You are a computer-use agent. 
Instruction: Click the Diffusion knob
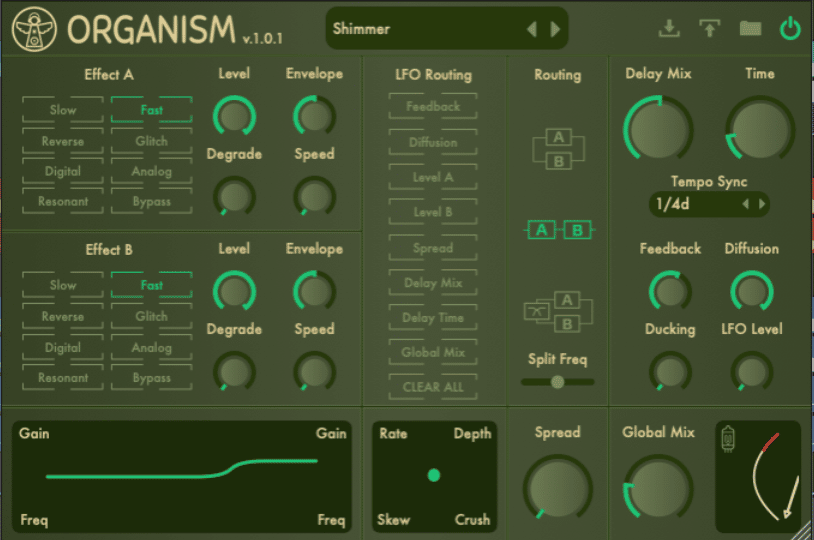click(x=752, y=291)
